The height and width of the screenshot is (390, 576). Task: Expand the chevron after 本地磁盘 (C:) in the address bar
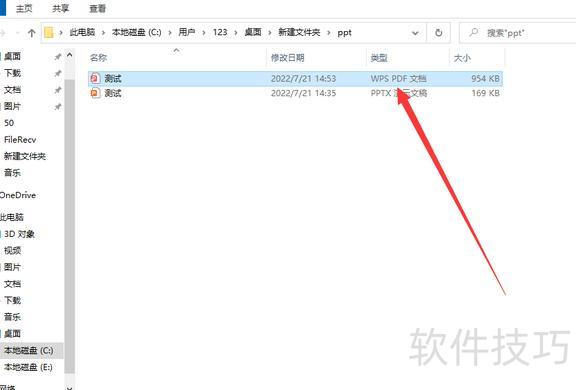coord(170,33)
